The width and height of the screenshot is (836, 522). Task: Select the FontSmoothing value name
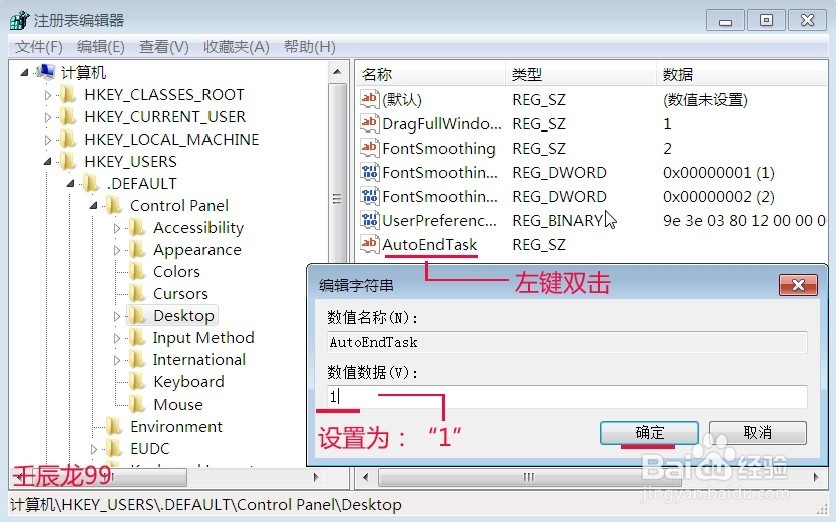pyautogui.click(x=439, y=148)
